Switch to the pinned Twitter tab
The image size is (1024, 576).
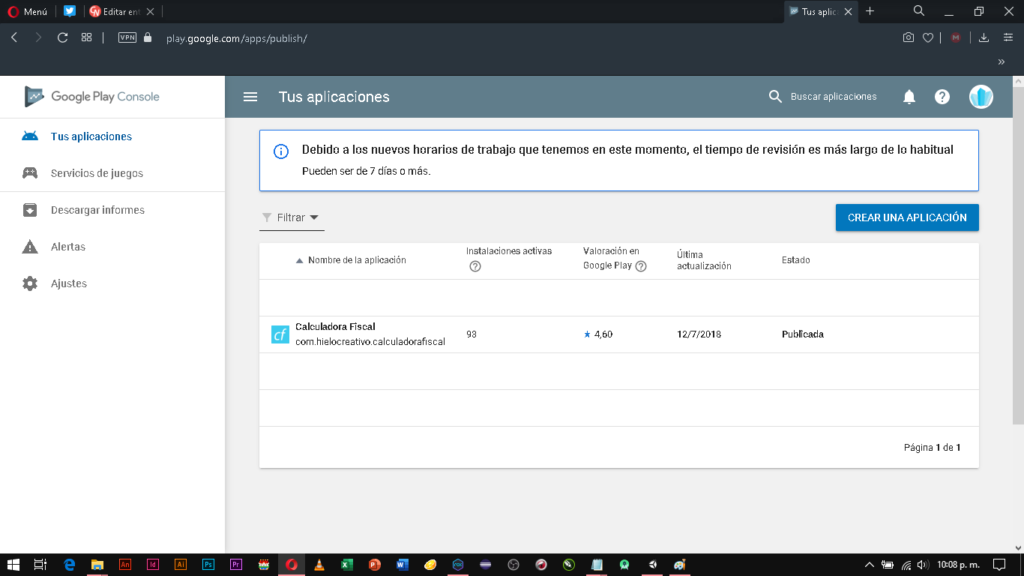coord(69,11)
